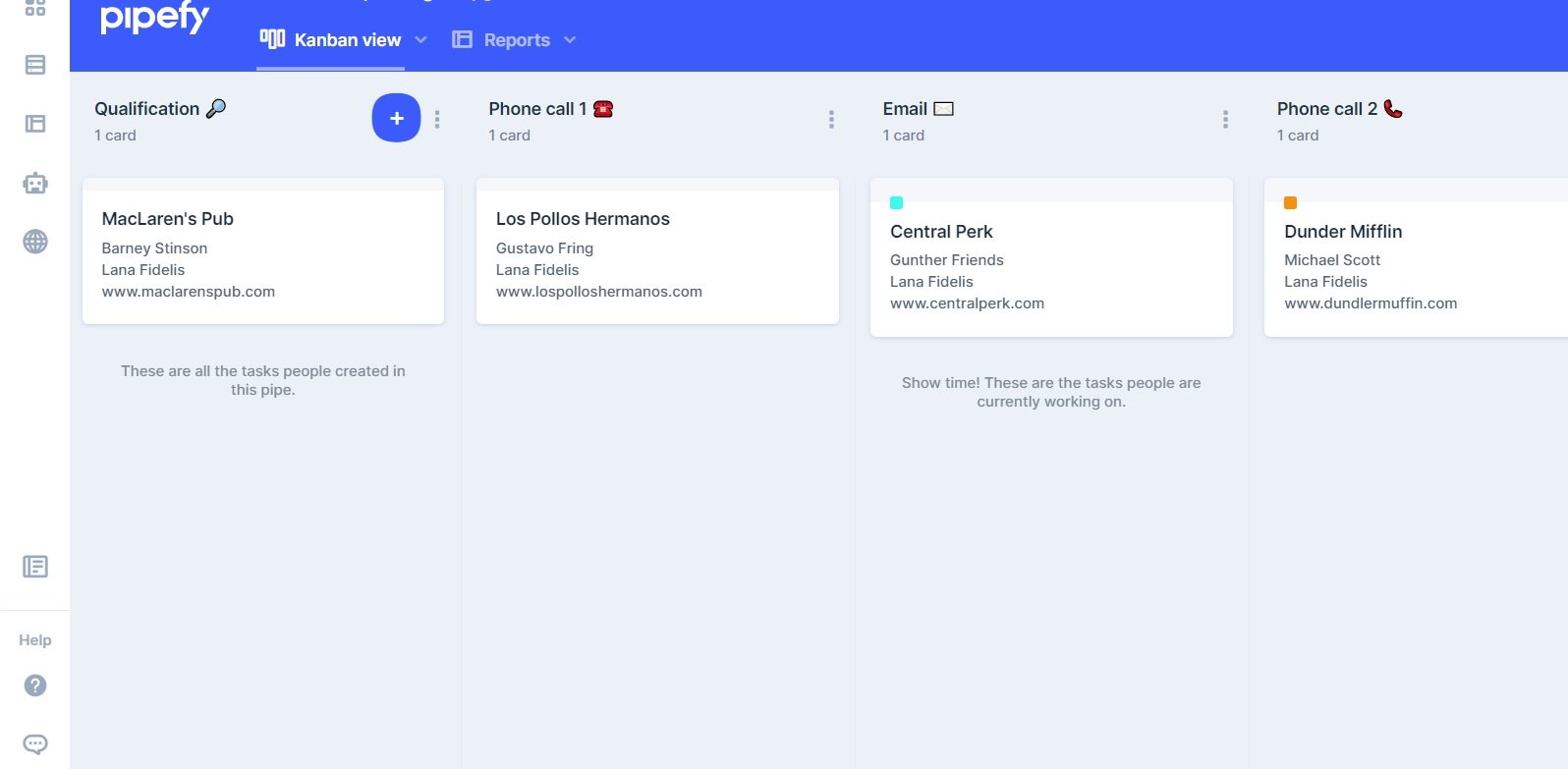Click the Qualification column title

[x=147, y=109]
